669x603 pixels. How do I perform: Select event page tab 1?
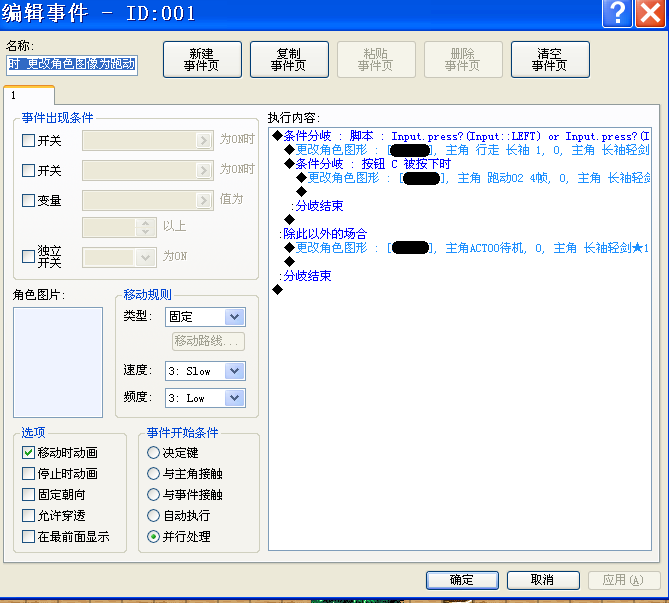click(x=29, y=95)
